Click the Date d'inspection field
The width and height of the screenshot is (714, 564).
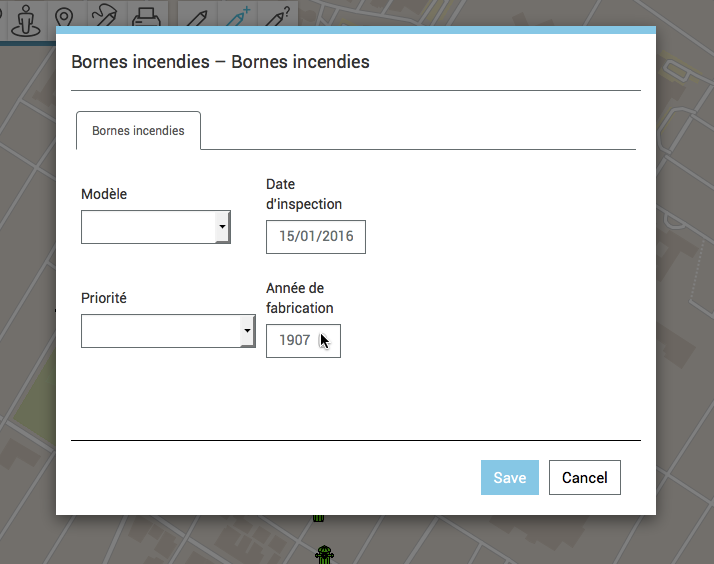pos(316,237)
